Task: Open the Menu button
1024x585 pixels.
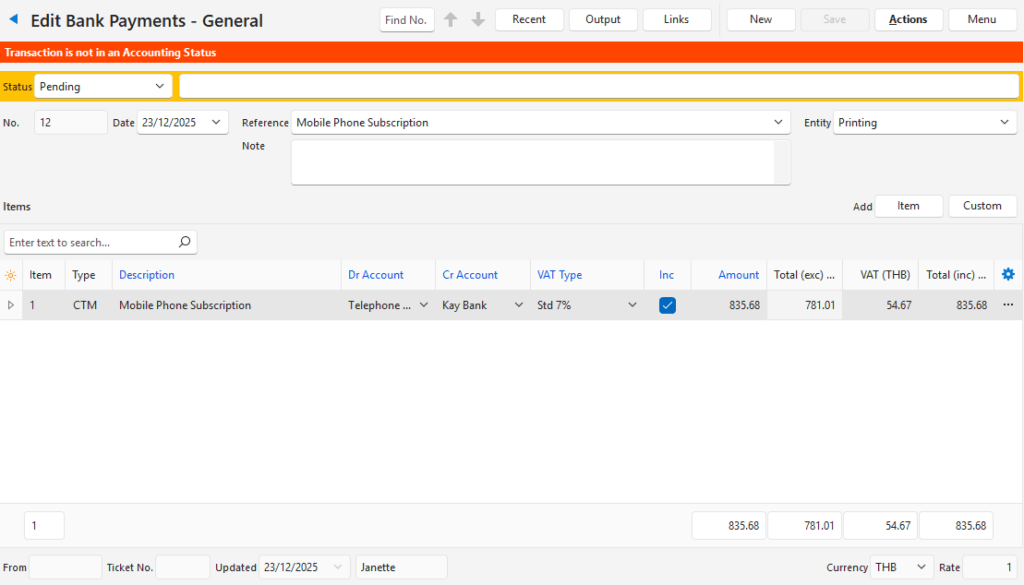Action: pos(982,20)
